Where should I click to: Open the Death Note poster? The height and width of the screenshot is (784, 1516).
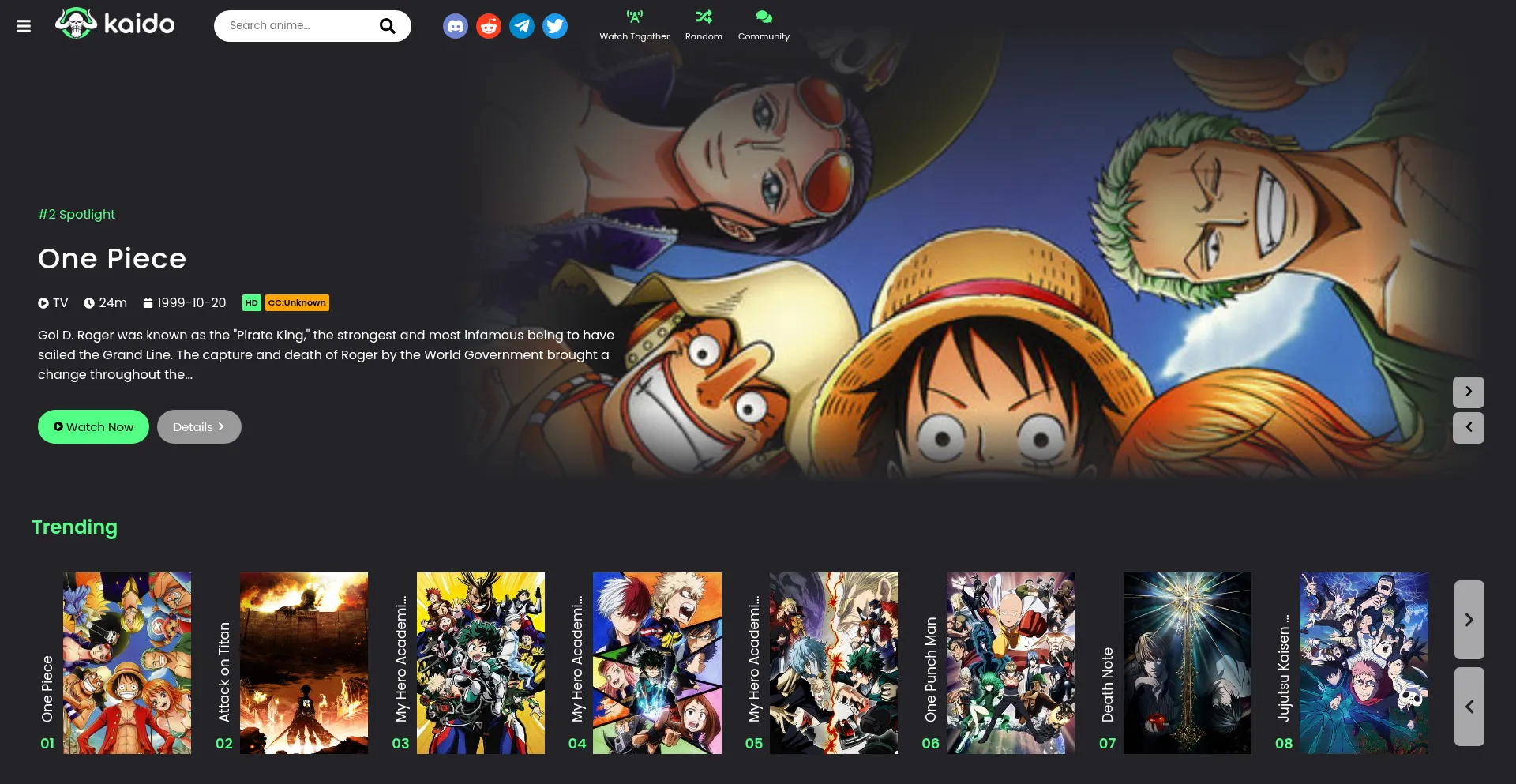pyautogui.click(x=1188, y=663)
